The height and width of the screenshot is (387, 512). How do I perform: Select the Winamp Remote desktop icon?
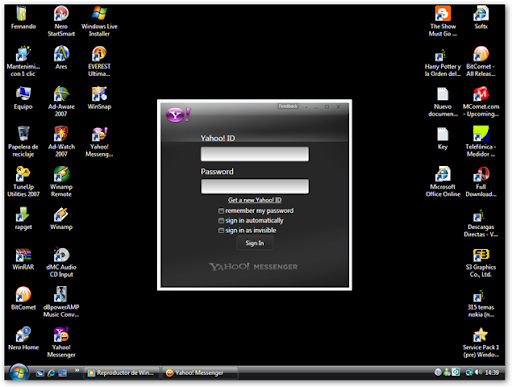coord(61,174)
